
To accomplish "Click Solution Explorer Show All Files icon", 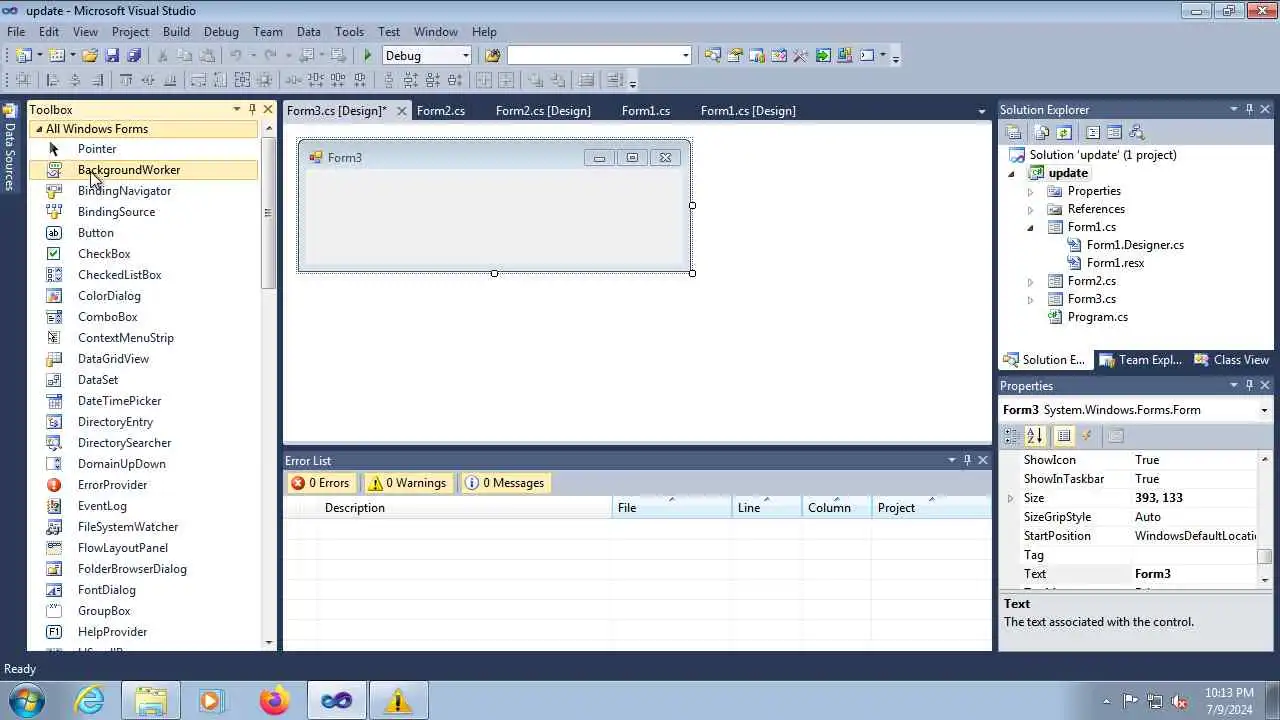I will 1042,132.
